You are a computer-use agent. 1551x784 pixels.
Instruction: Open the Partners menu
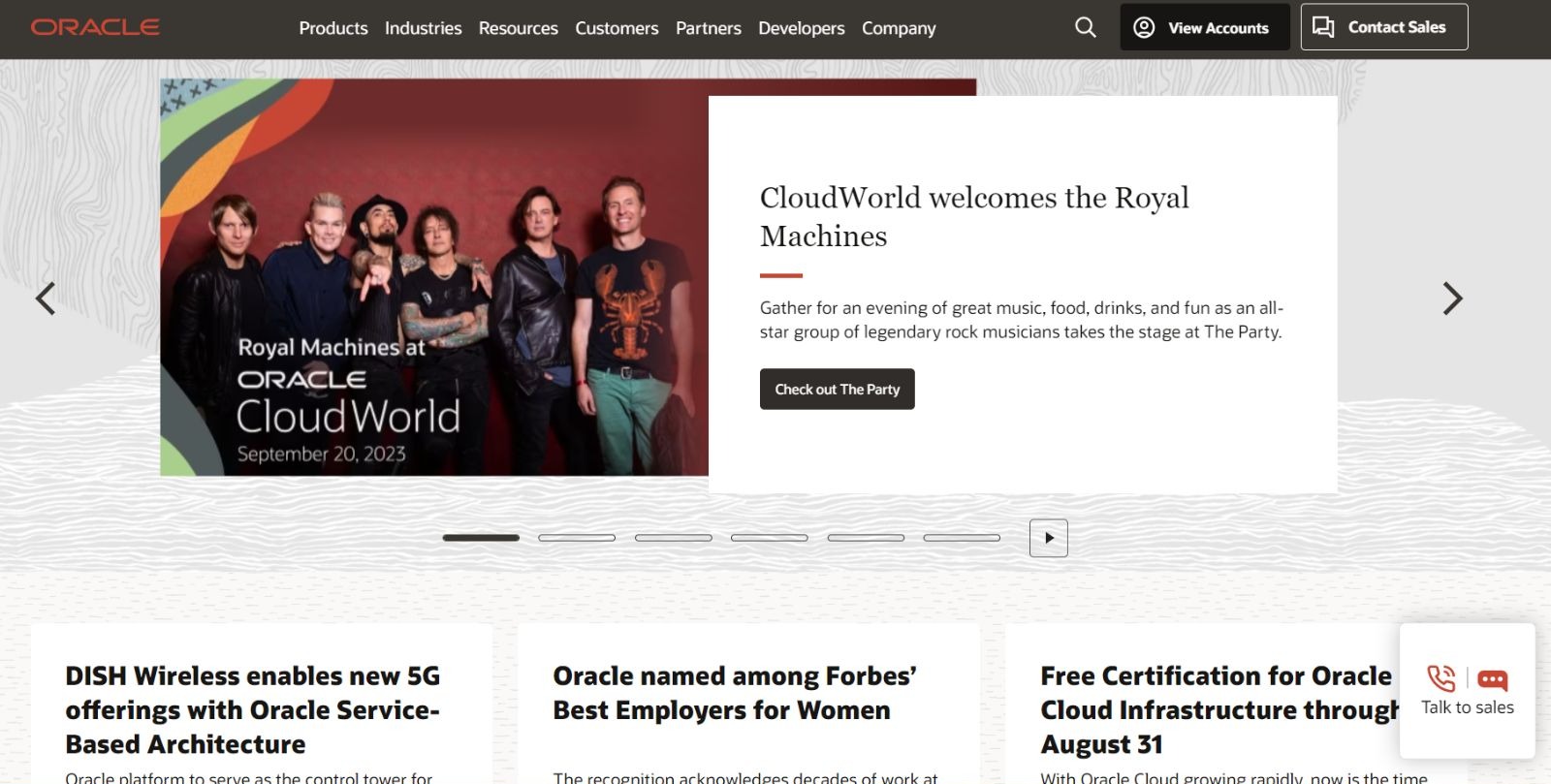709,28
